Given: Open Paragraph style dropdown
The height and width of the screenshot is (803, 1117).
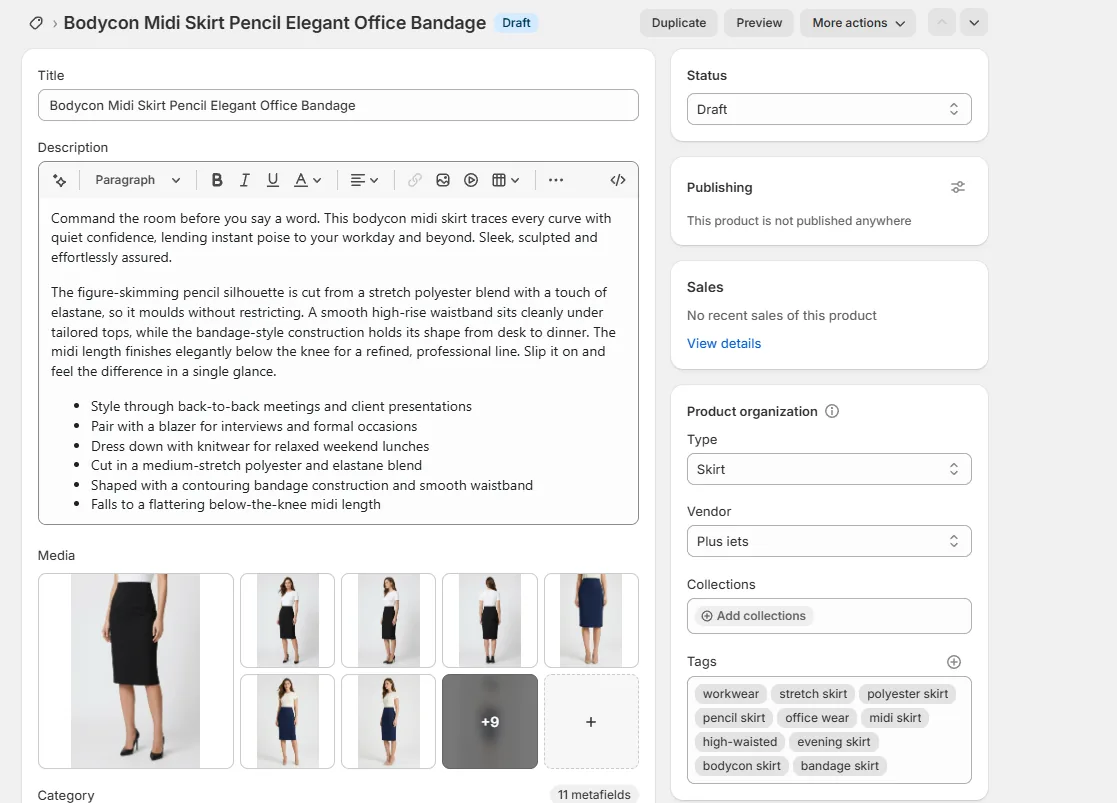Looking at the screenshot, I should tap(137, 180).
